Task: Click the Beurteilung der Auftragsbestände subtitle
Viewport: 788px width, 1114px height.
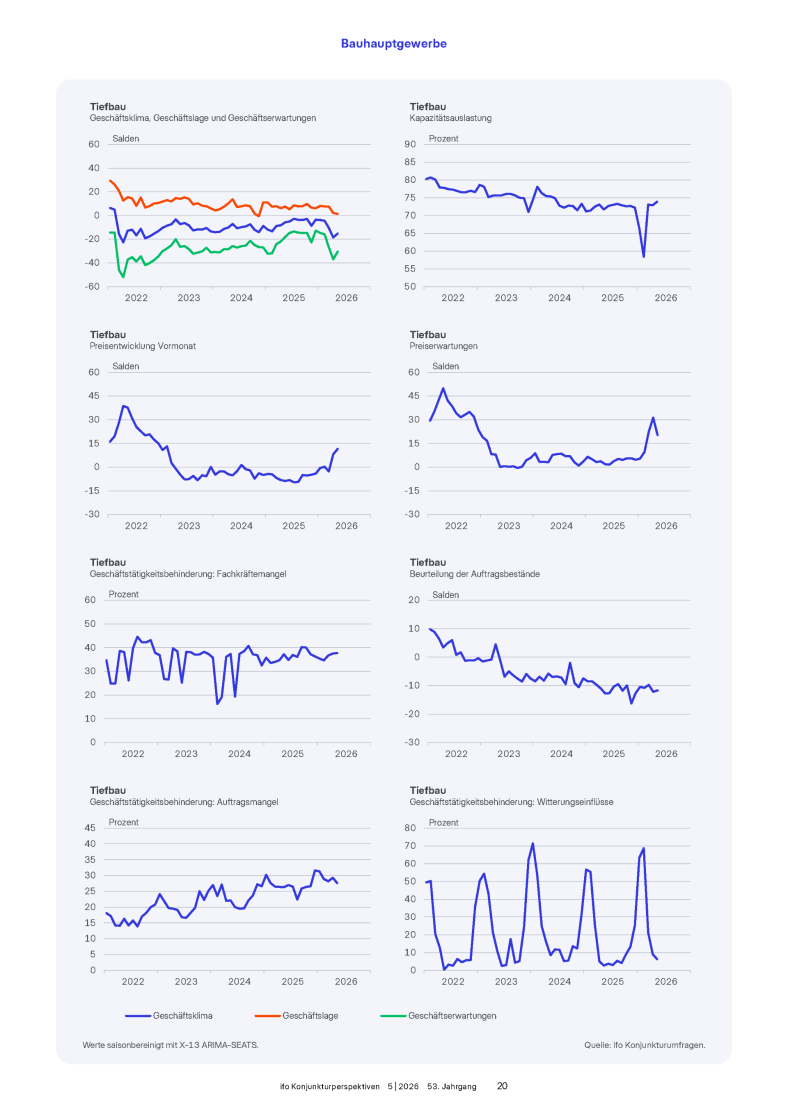Action: point(475,574)
